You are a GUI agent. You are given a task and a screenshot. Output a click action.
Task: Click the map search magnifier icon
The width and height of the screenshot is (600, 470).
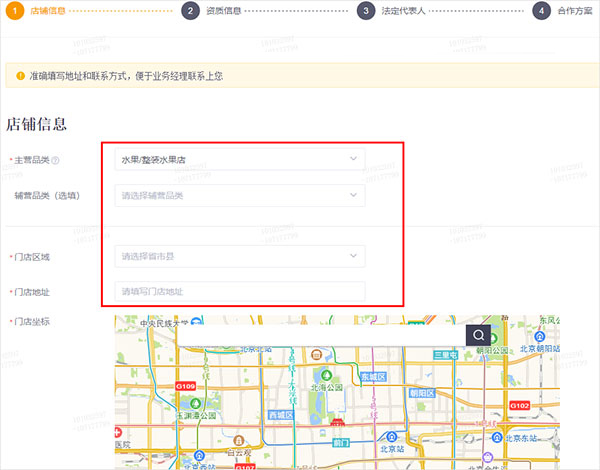480,335
